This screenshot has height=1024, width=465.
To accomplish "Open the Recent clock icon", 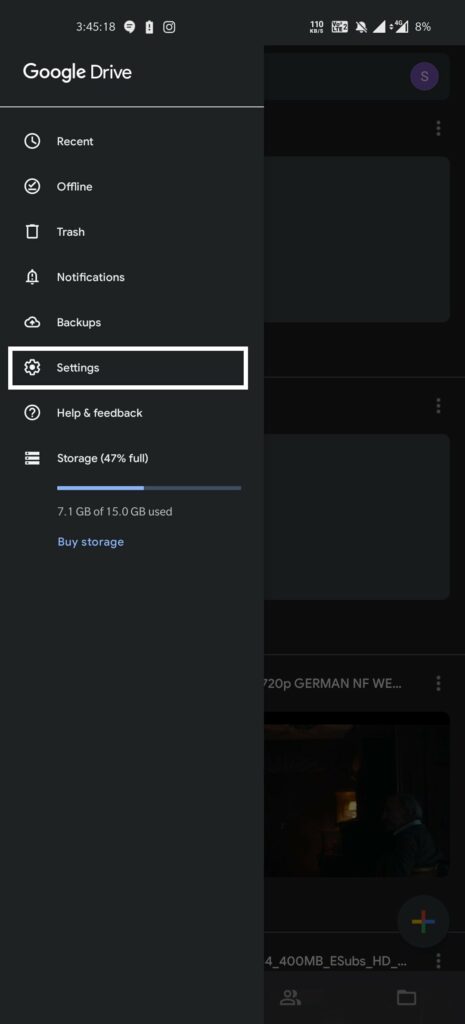I will coord(32,141).
